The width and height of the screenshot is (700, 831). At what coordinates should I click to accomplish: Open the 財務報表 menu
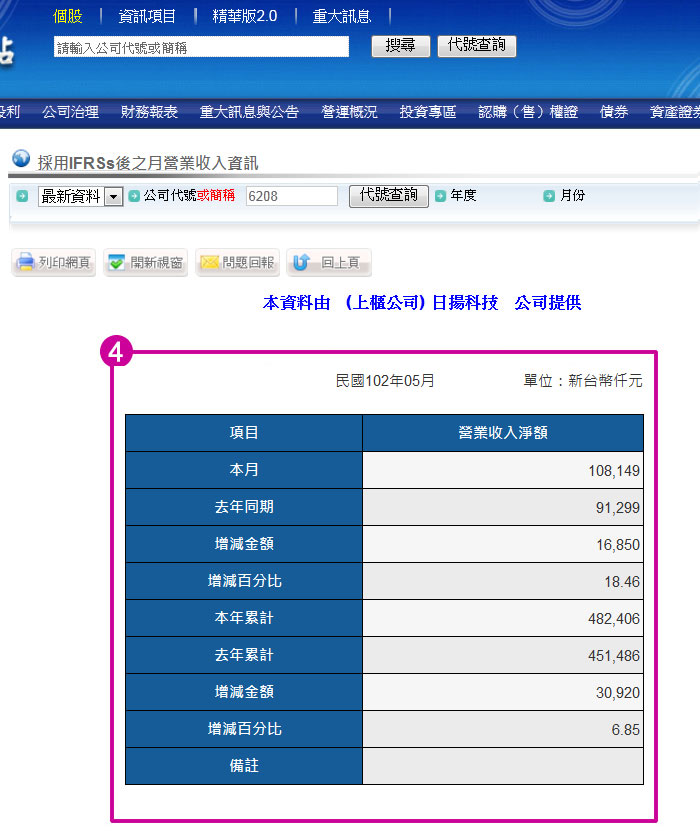pyautogui.click(x=149, y=112)
